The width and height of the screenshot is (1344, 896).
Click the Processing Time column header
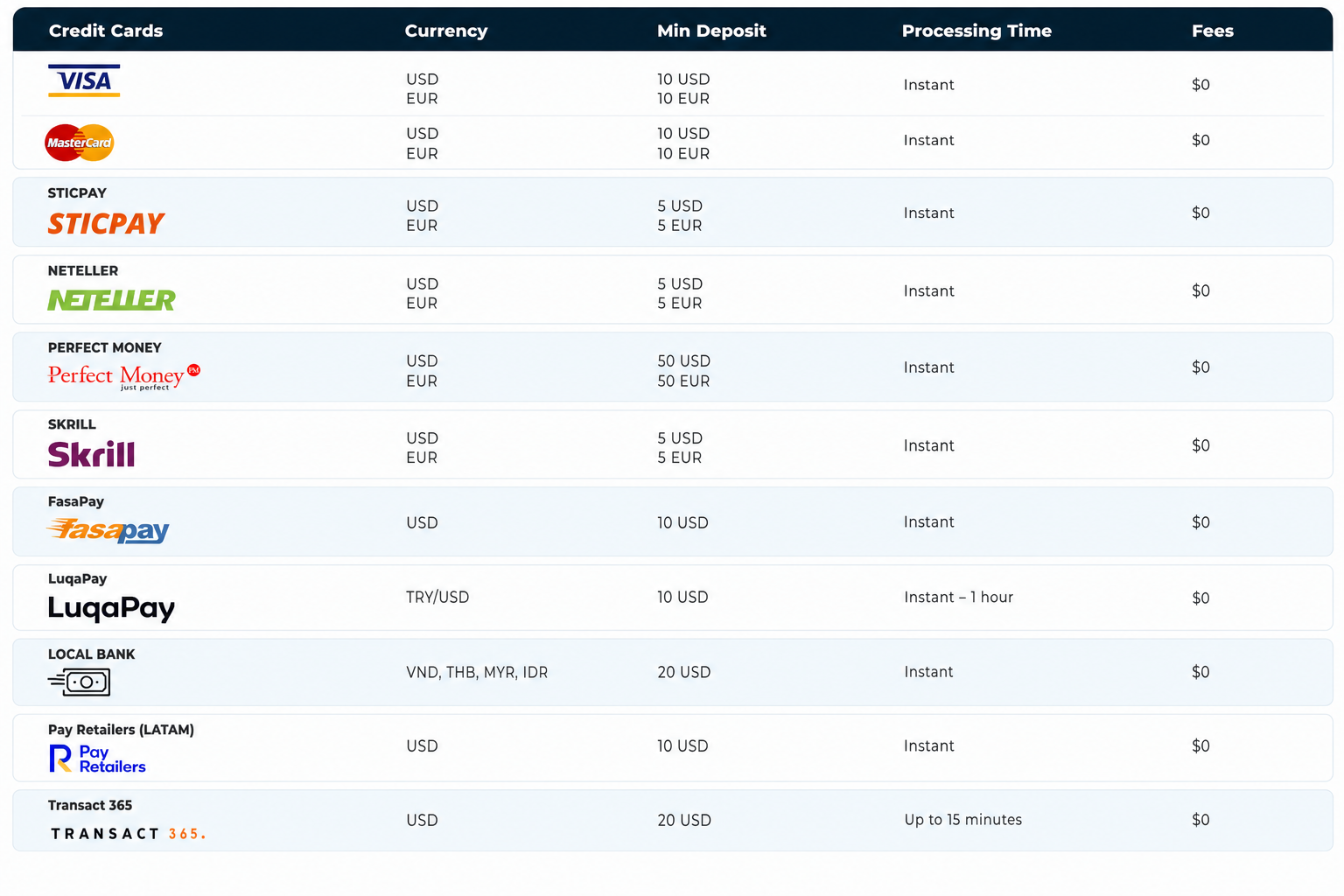point(976,31)
